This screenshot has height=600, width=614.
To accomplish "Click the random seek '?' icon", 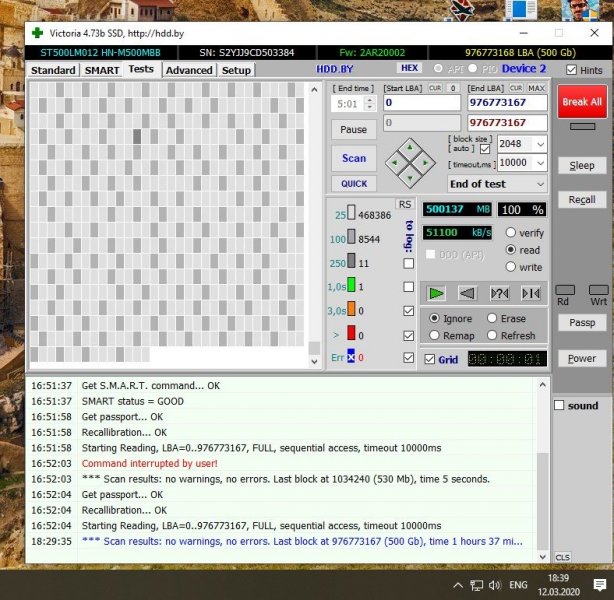I will (x=499, y=293).
